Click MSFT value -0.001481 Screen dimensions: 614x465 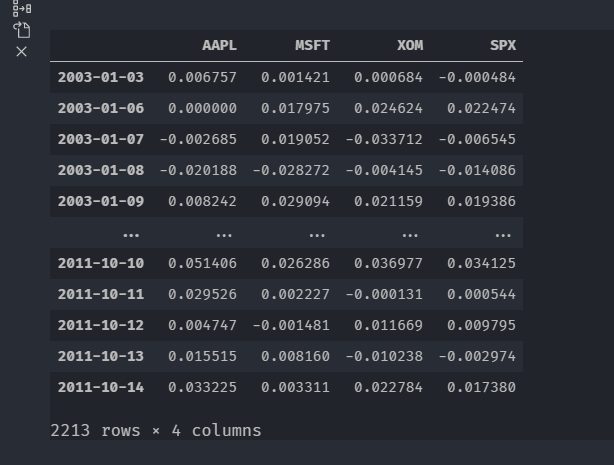(291, 325)
